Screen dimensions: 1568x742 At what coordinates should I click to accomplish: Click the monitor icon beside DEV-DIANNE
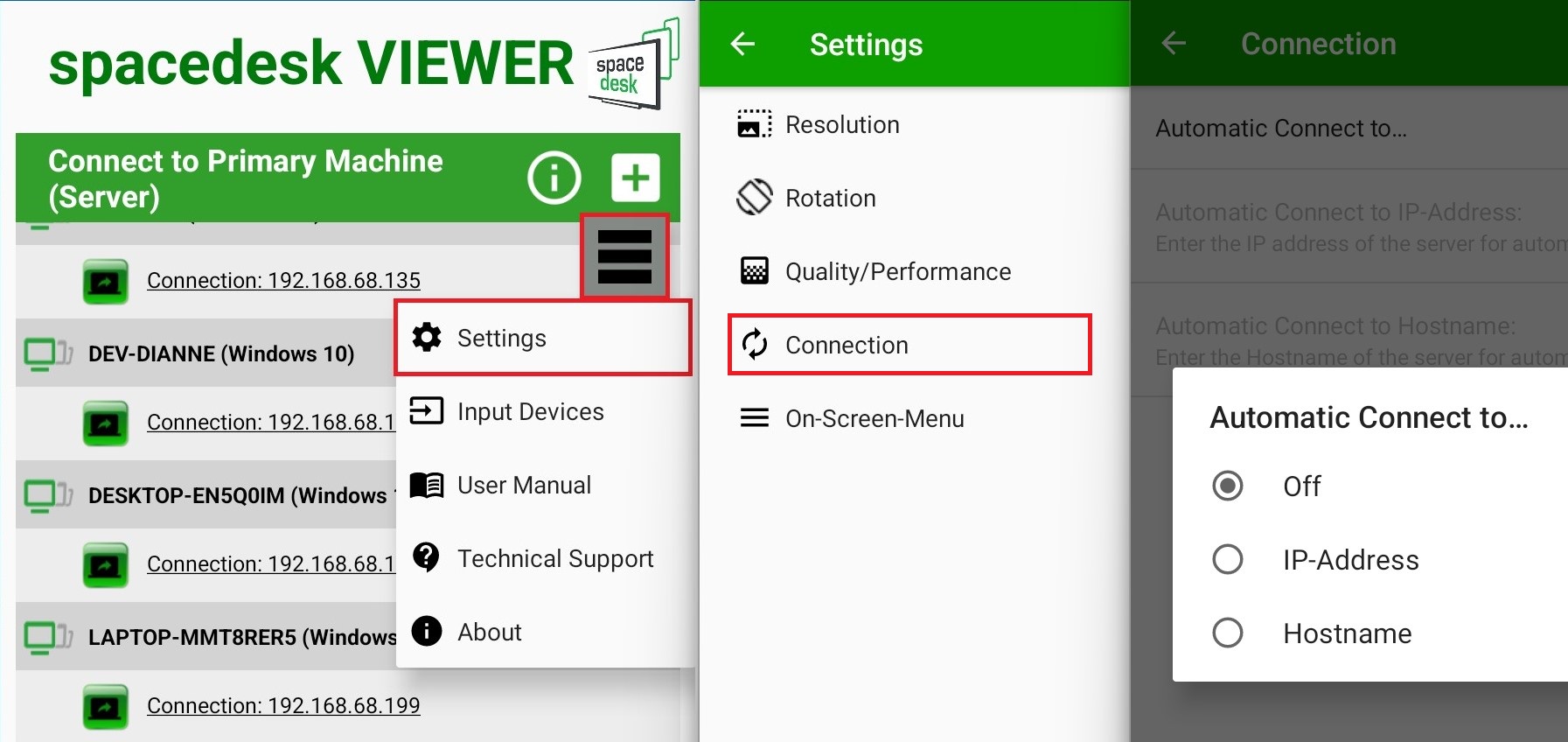(48, 353)
